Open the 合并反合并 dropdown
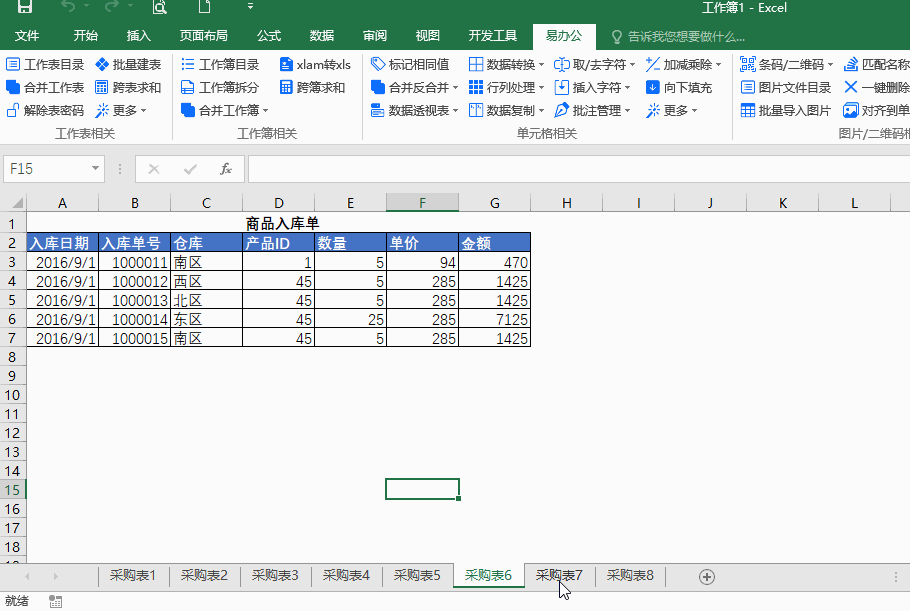The height and width of the screenshot is (611, 910). (x=456, y=88)
